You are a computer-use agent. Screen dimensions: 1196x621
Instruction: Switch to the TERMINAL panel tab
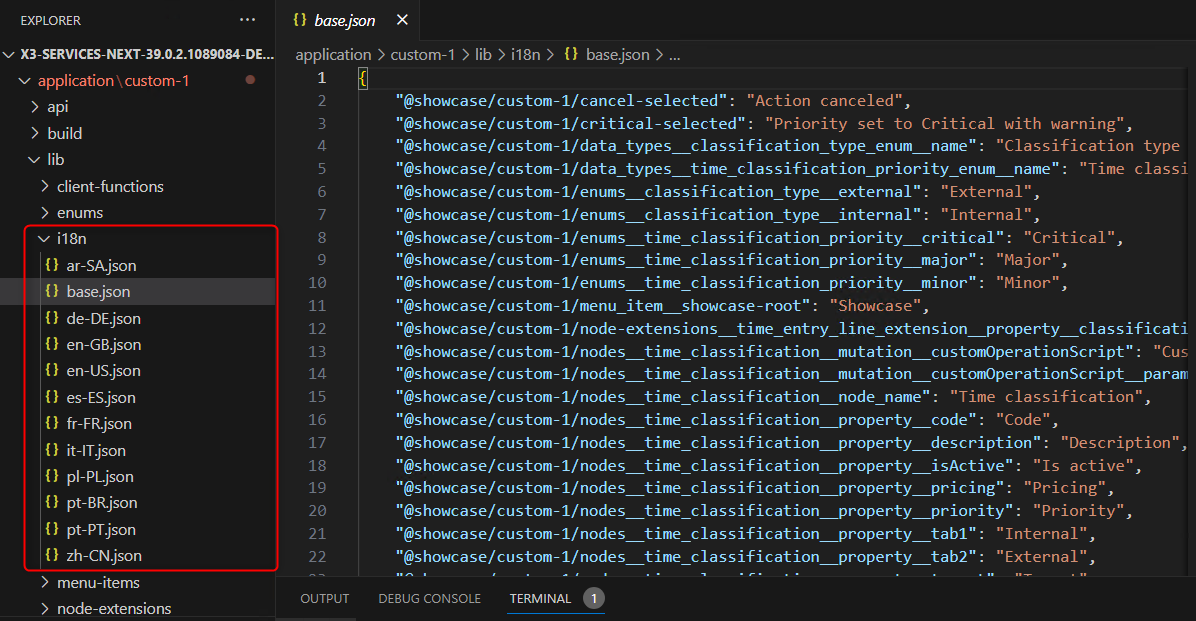click(540, 599)
